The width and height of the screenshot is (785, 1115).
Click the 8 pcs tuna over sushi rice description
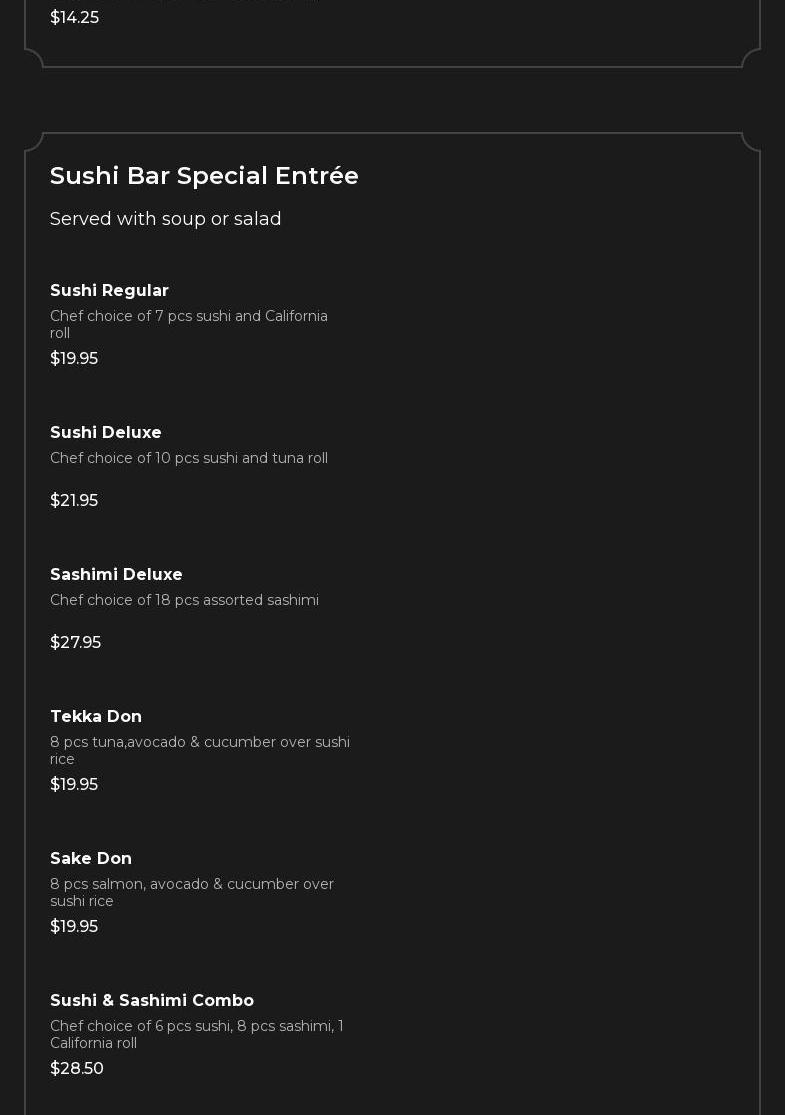click(200, 750)
